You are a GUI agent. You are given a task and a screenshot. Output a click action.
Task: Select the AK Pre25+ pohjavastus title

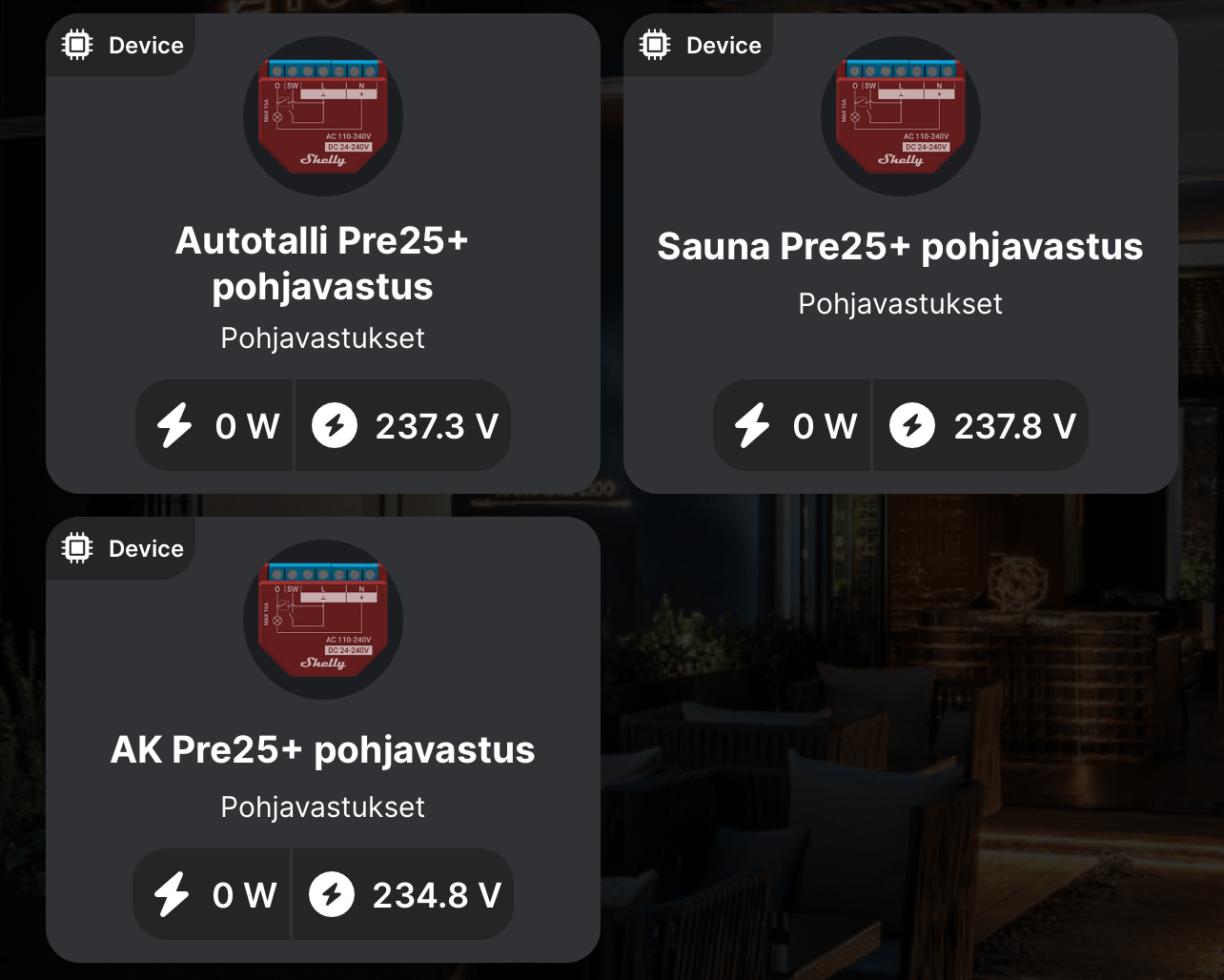tap(323, 750)
